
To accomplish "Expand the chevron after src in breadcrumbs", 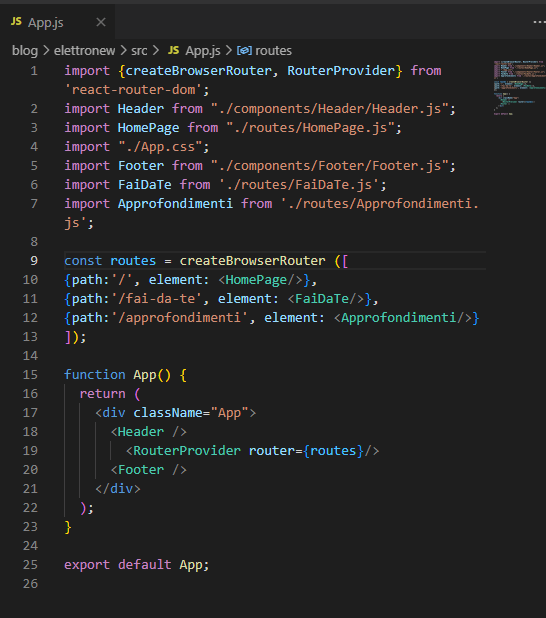I will (x=156, y=50).
